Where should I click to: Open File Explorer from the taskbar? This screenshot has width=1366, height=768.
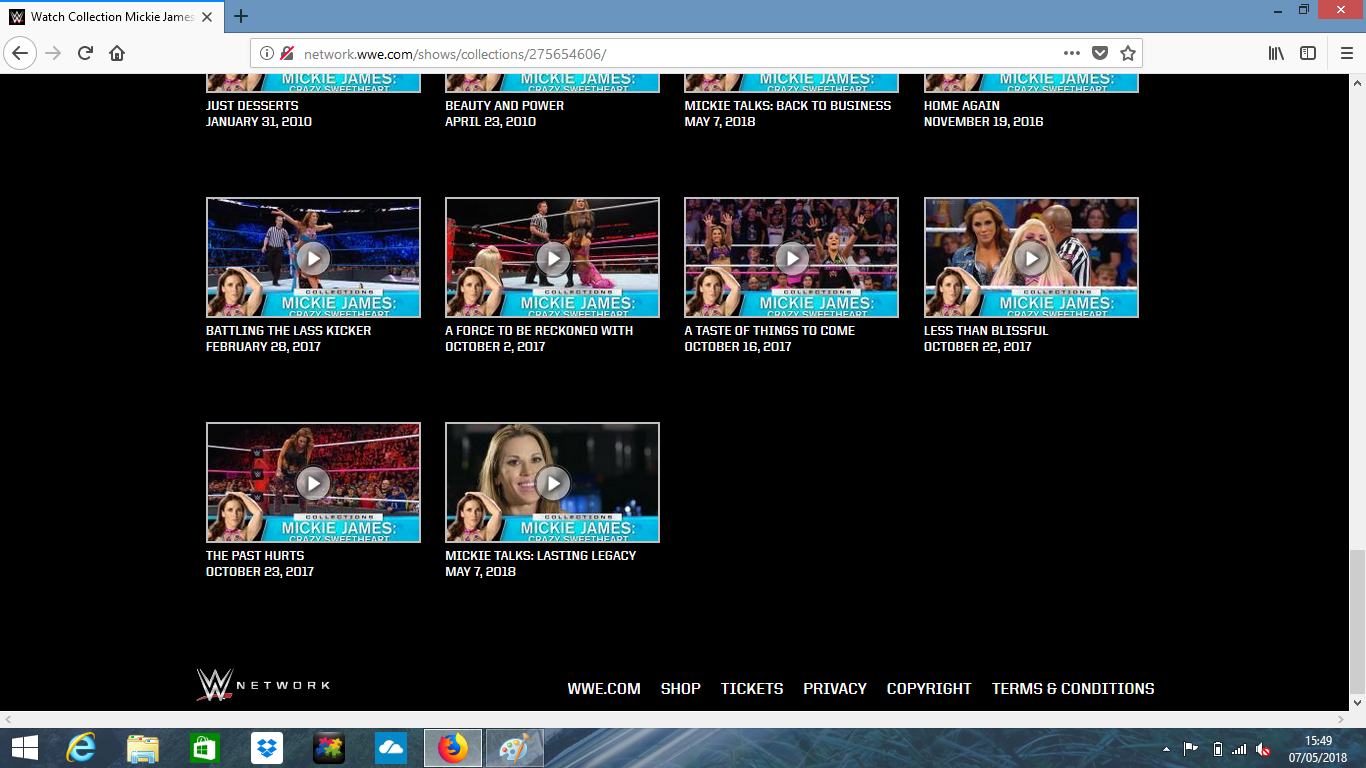(143, 747)
